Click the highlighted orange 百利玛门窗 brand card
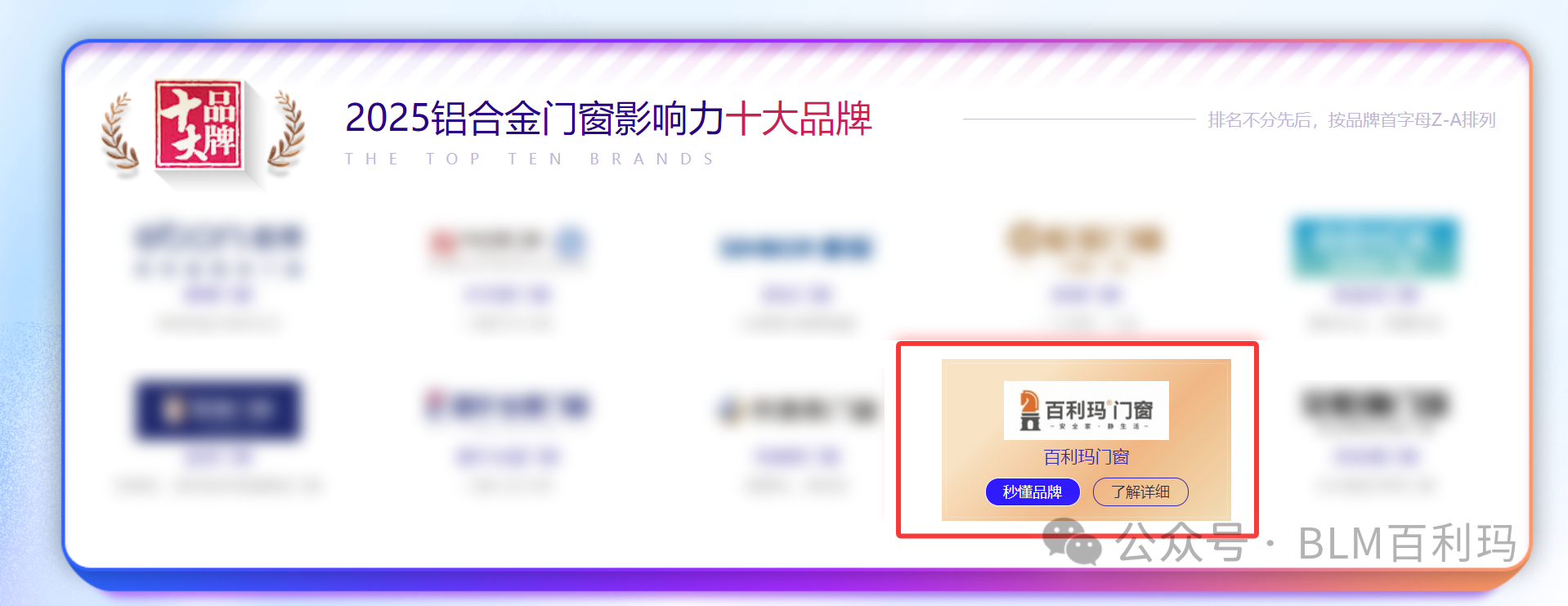The image size is (1568, 606). 1086,439
